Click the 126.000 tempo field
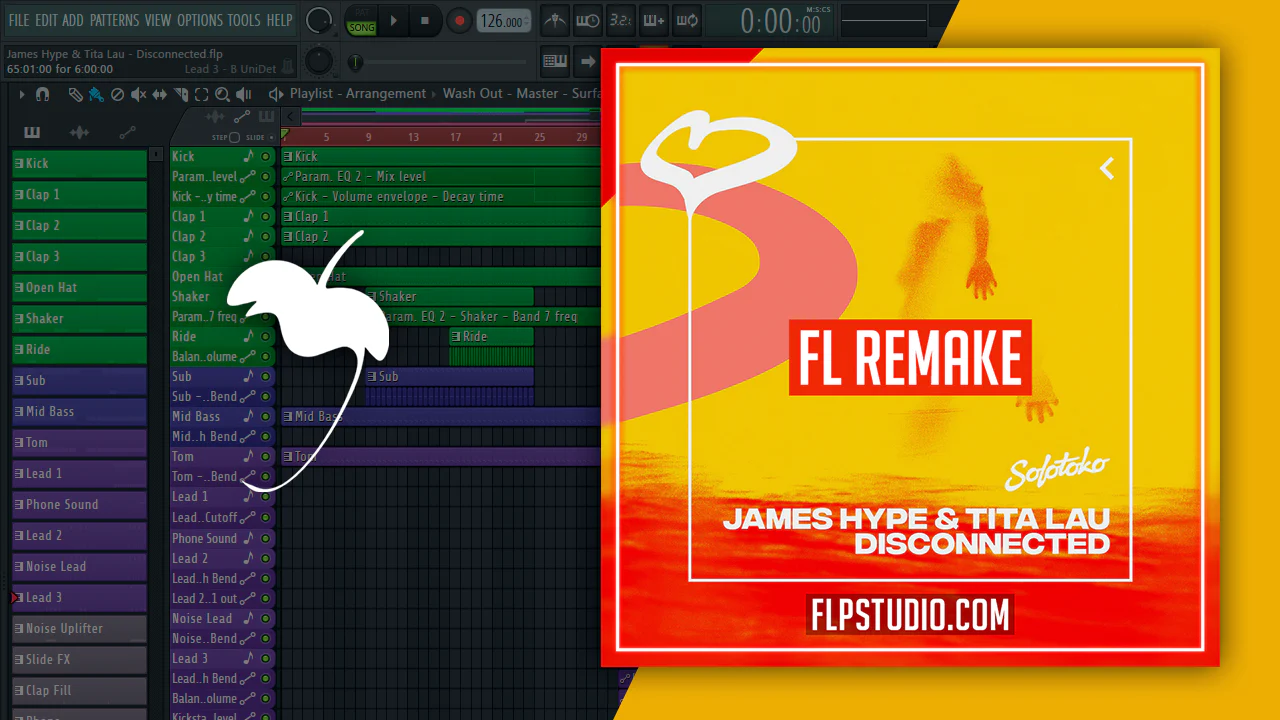Image resolution: width=1280 pixels, height=720 pixels. [504, 21]
